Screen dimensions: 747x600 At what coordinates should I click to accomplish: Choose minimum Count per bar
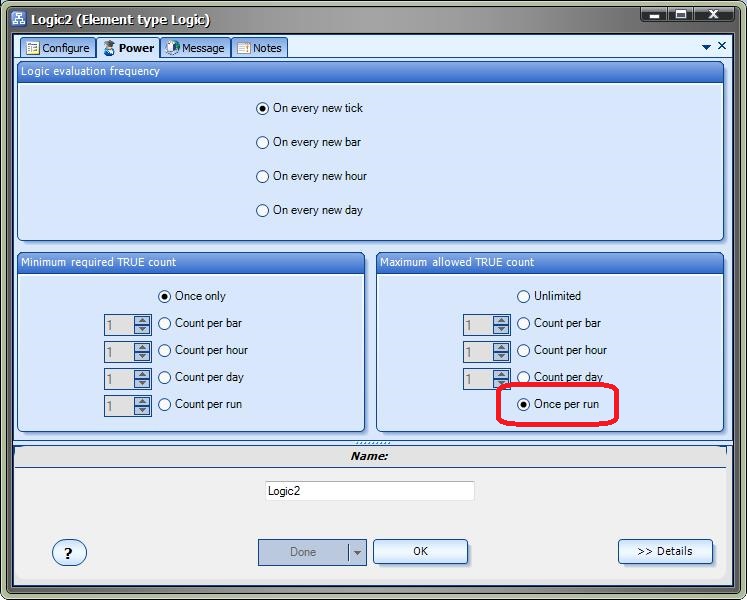click(200, 323)
